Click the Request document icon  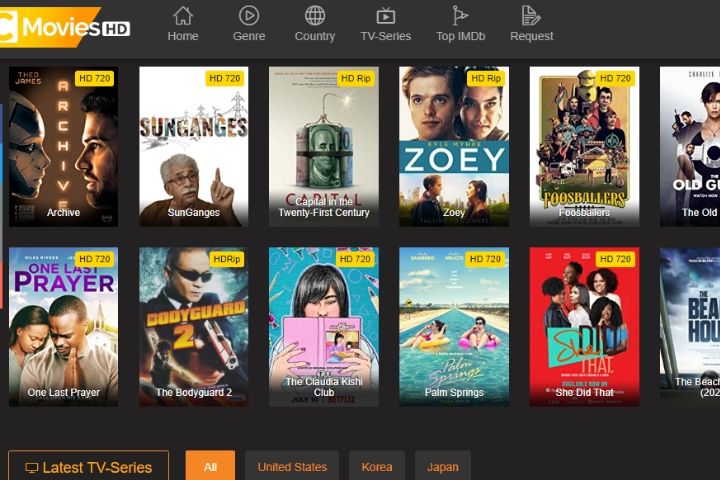pos(531,16)
